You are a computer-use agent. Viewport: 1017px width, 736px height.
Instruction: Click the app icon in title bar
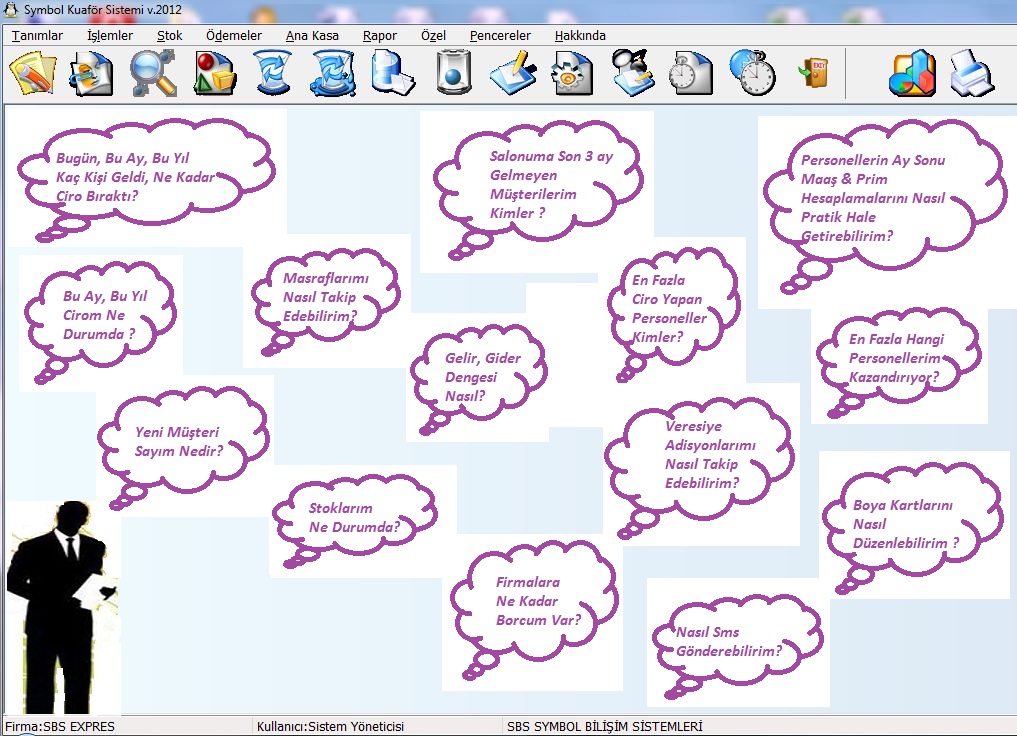click(10, 10)
